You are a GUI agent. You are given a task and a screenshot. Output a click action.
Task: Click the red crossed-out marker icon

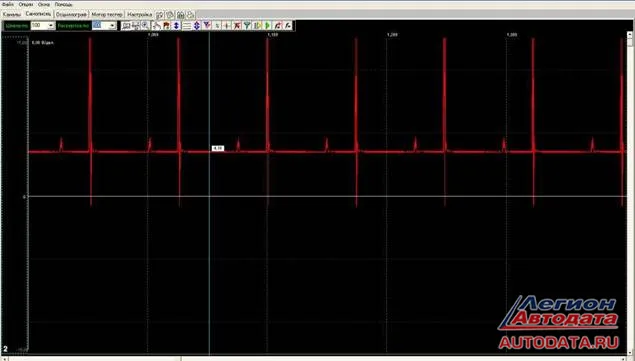tap(237, 26)
